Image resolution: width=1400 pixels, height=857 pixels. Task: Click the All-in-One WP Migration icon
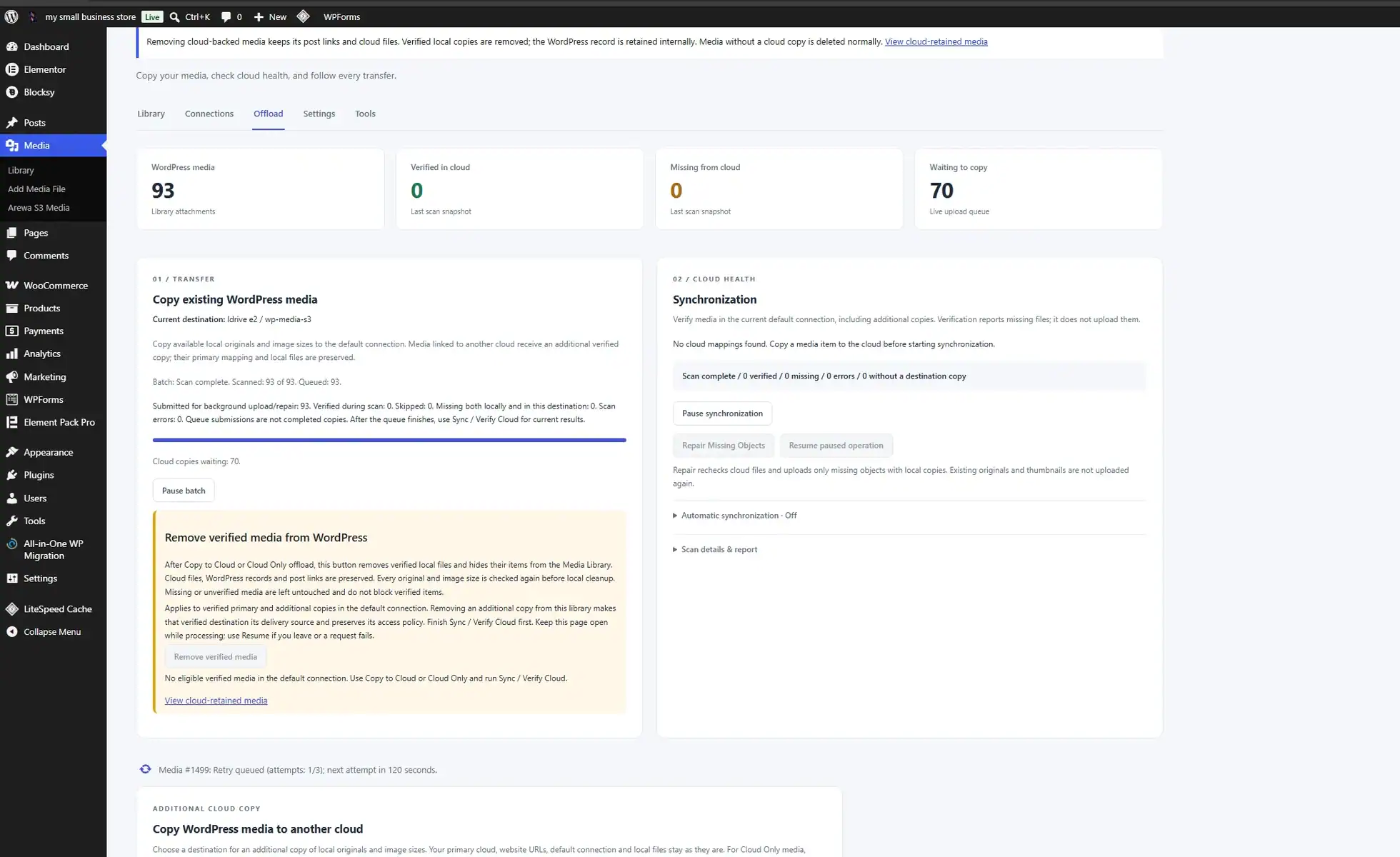click(12, 543)
